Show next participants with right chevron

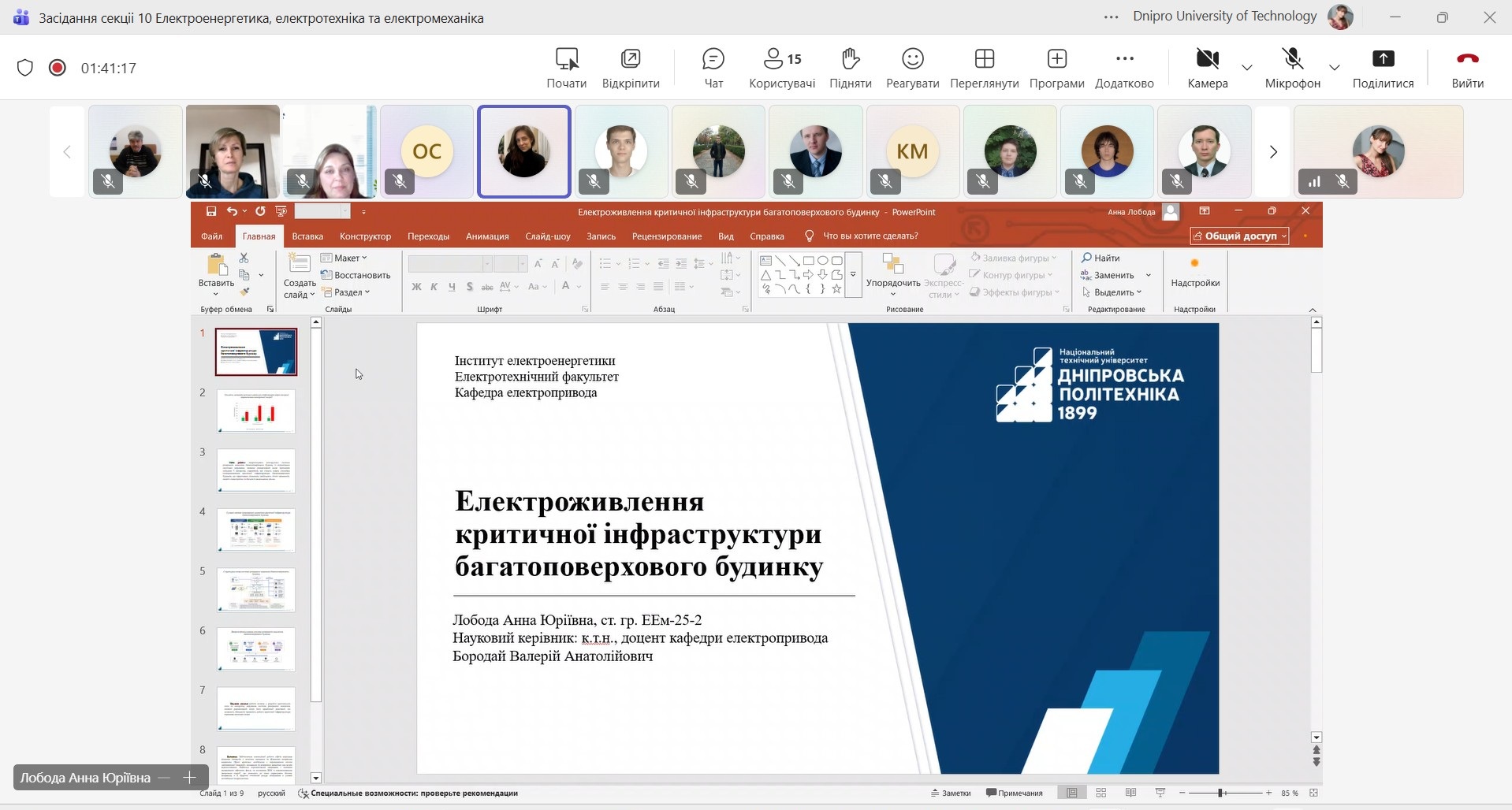(x=1272, y=152)
